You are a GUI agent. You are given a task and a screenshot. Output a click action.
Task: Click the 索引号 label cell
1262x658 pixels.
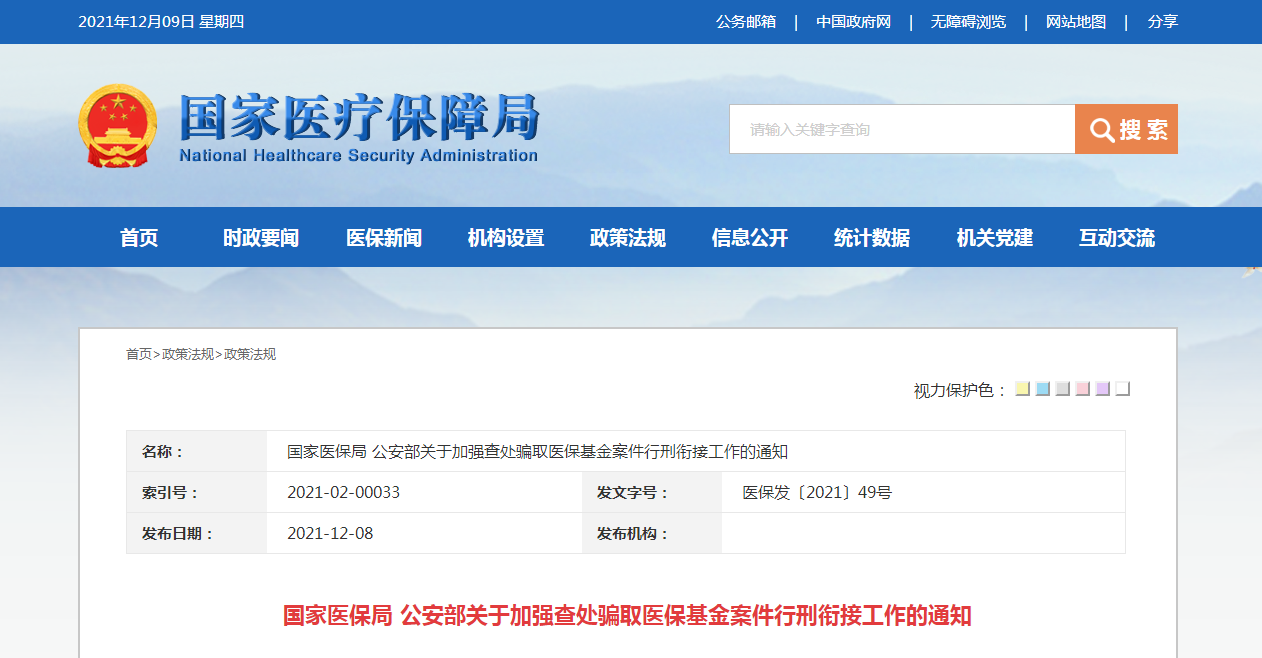(x=197, y=493)
